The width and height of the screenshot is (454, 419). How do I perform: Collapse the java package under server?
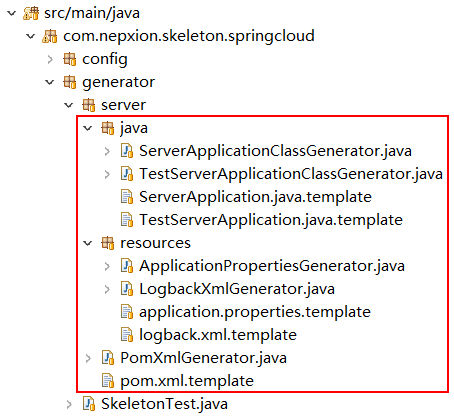(x=88, y=128)
